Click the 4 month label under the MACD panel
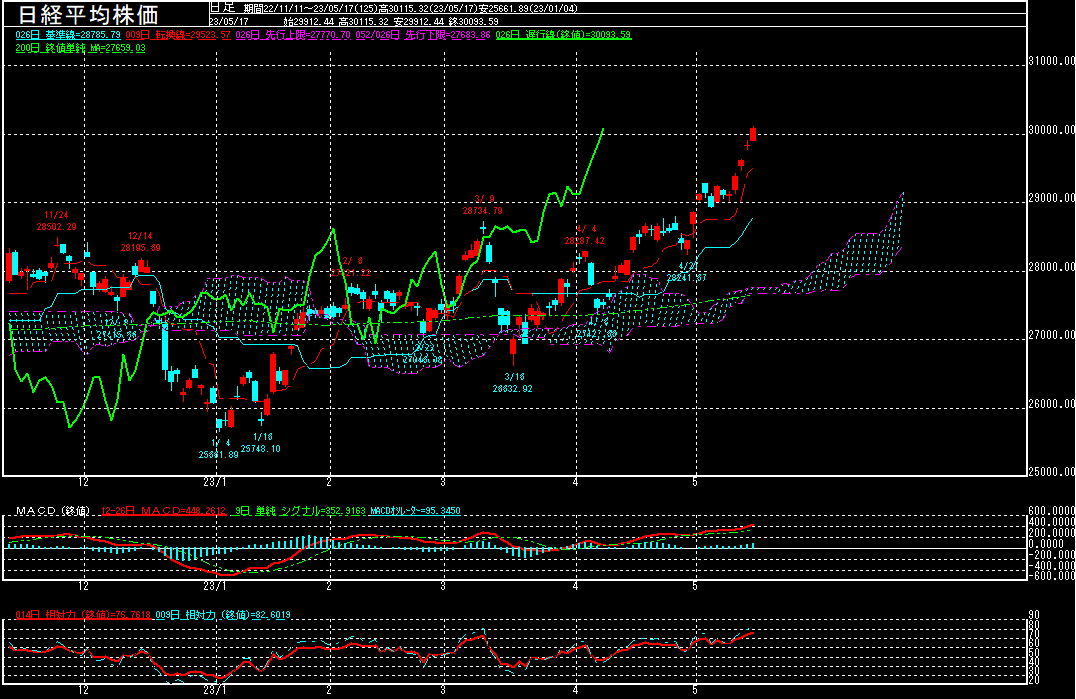 coord(575,586)
